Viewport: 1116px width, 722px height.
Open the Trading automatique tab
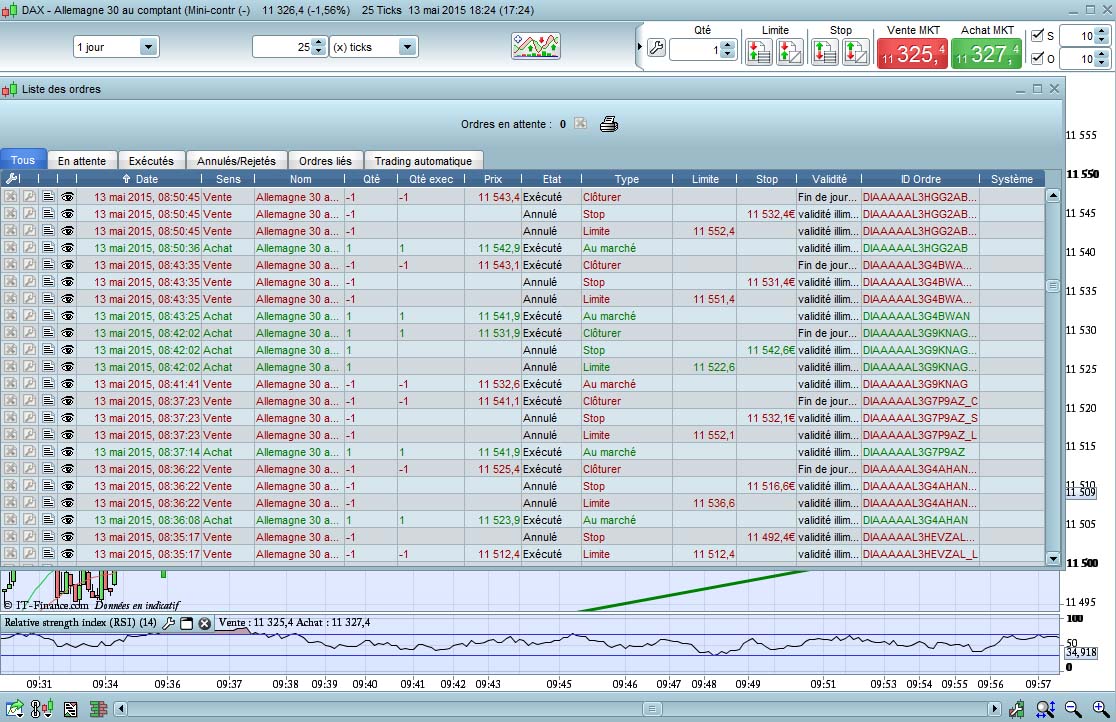click(x=423, y=161)
